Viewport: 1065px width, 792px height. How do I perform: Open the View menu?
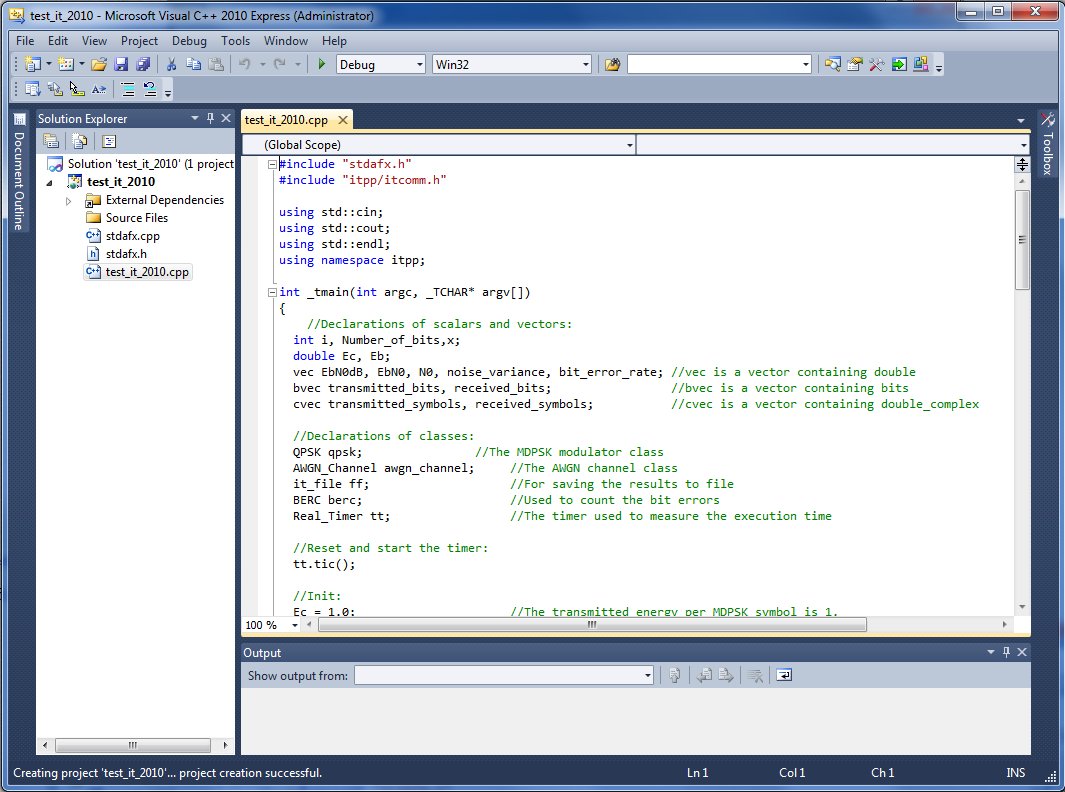(94, 41)
